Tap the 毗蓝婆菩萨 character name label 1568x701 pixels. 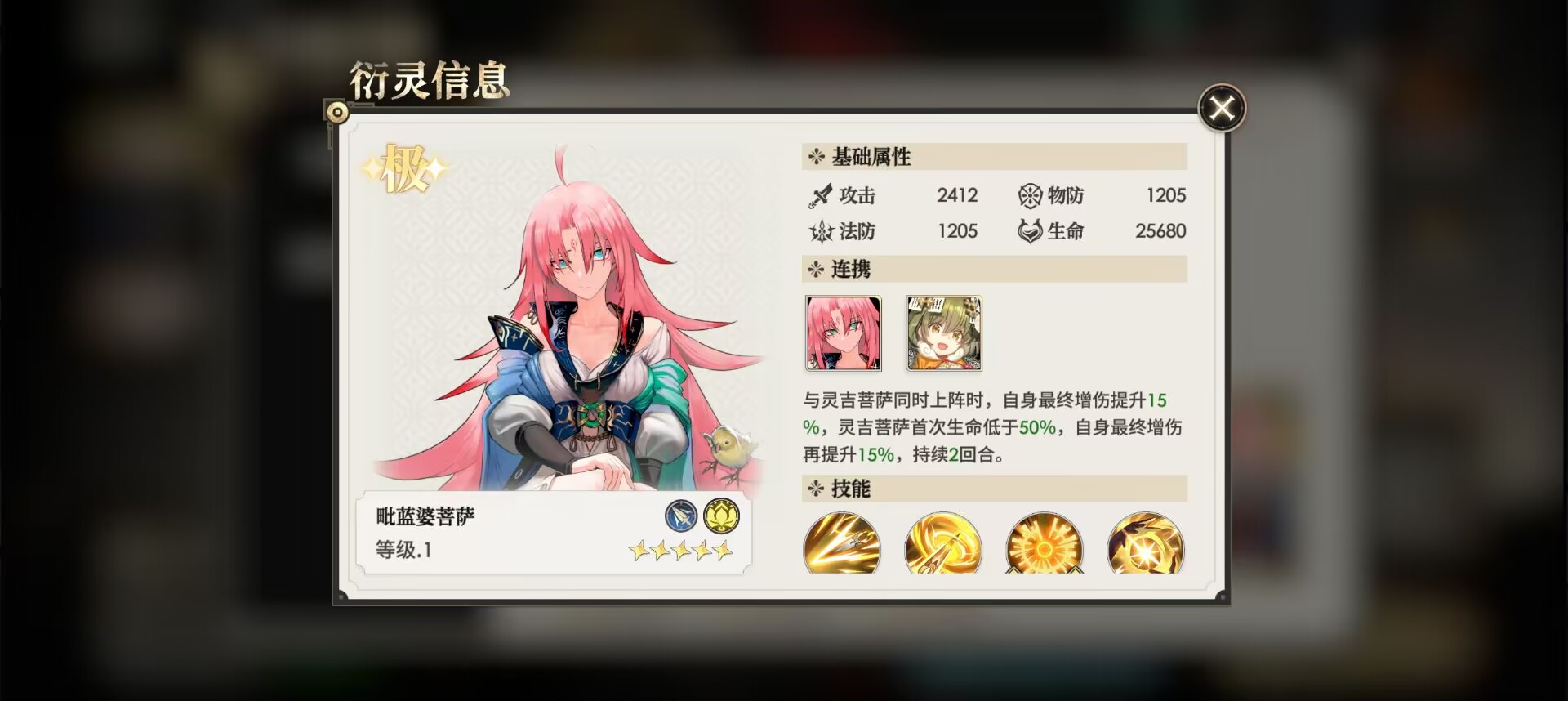pos(425,516)
